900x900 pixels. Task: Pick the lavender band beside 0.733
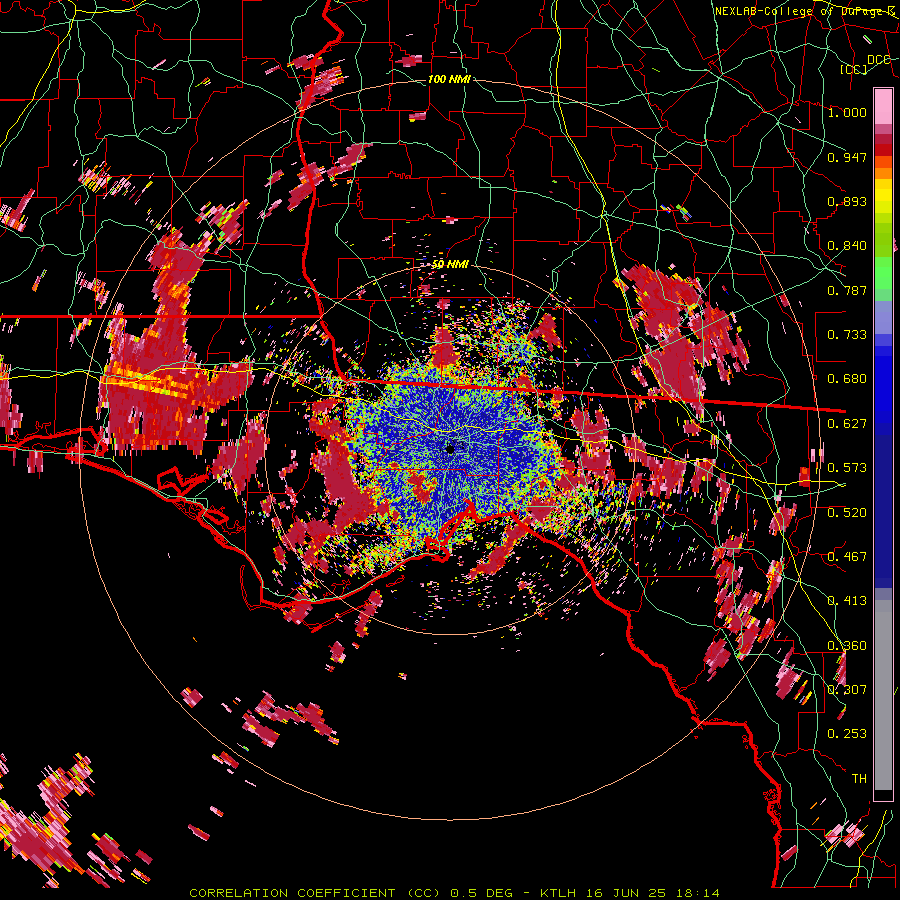coord(883,317)
